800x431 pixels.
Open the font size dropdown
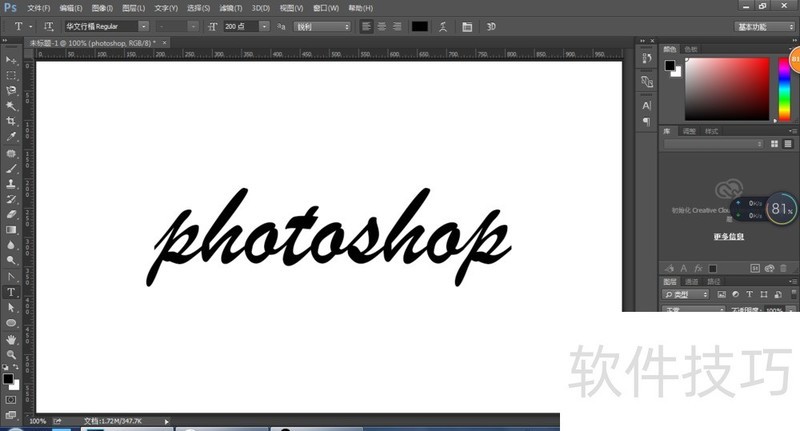264,27
